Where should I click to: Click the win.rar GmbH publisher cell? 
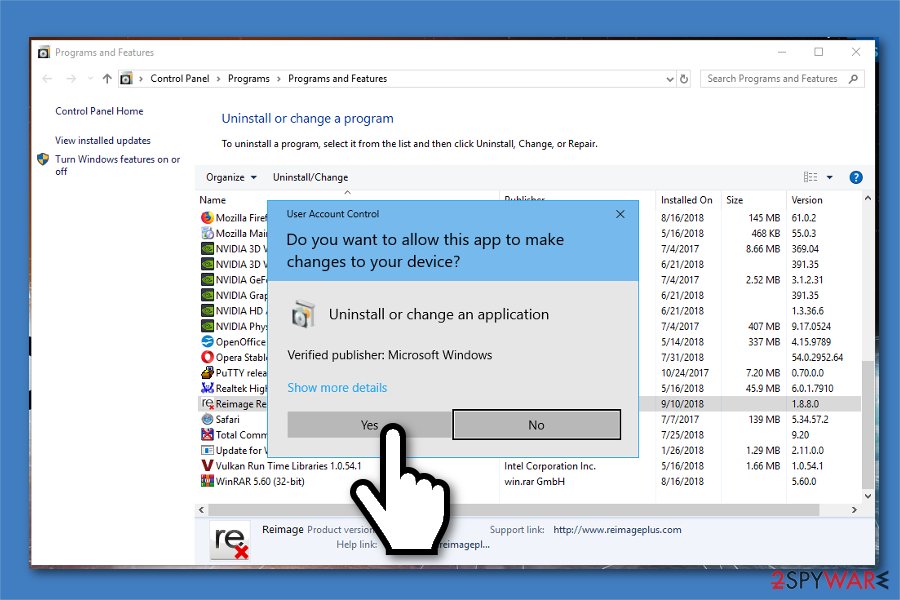pyautogui.click(x=534, y=481)
